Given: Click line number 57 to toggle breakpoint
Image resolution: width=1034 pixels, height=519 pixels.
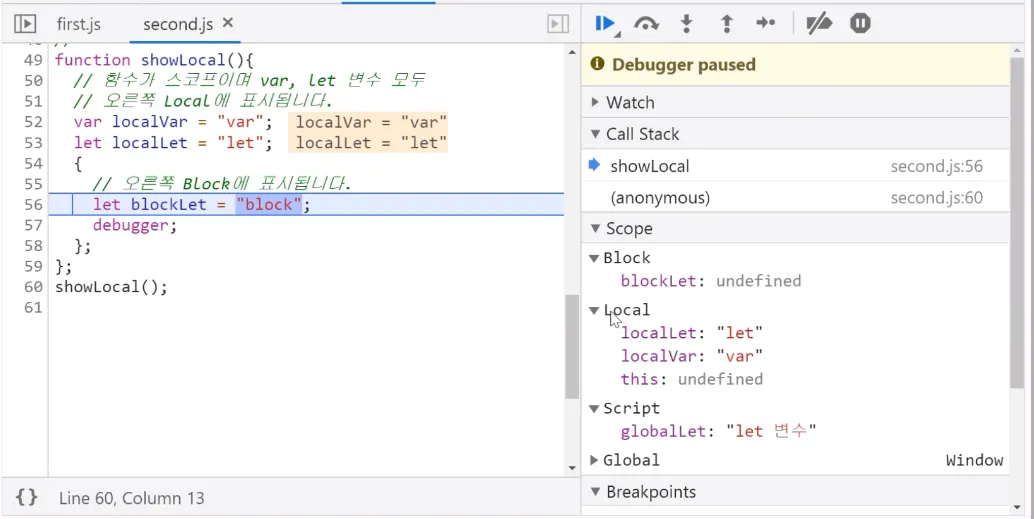Looking at the screenshot, I should pyautogui.click(x=33, y=225).
